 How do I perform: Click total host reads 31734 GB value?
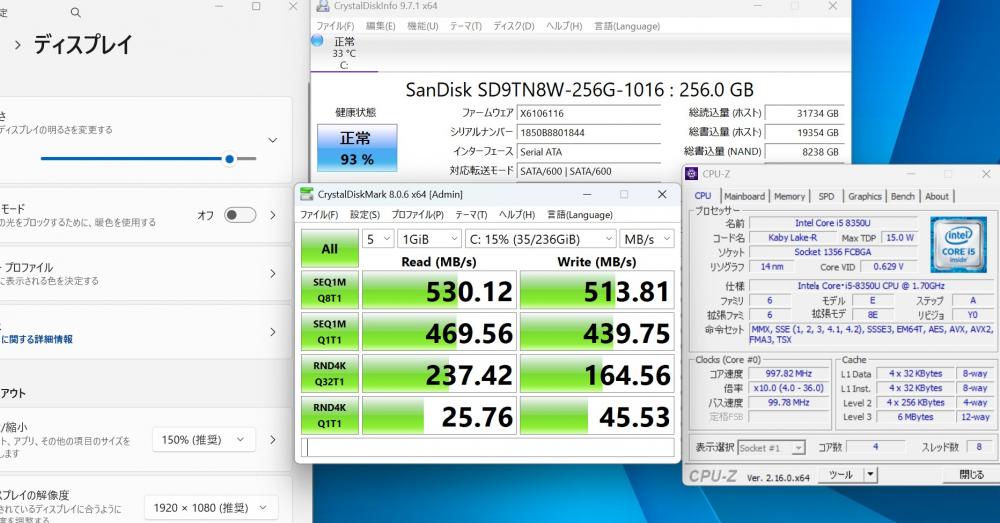pos(804,113)
